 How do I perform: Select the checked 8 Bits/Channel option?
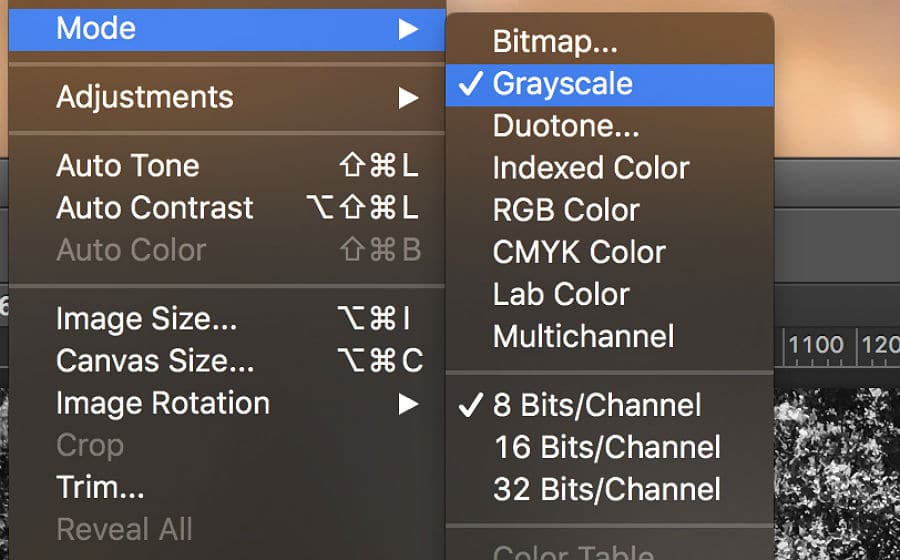597,405
